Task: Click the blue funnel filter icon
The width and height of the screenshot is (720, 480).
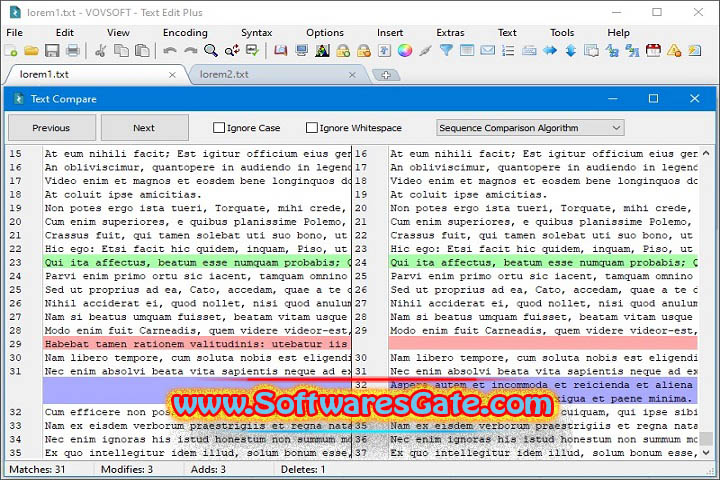Action: coord(446,51)
